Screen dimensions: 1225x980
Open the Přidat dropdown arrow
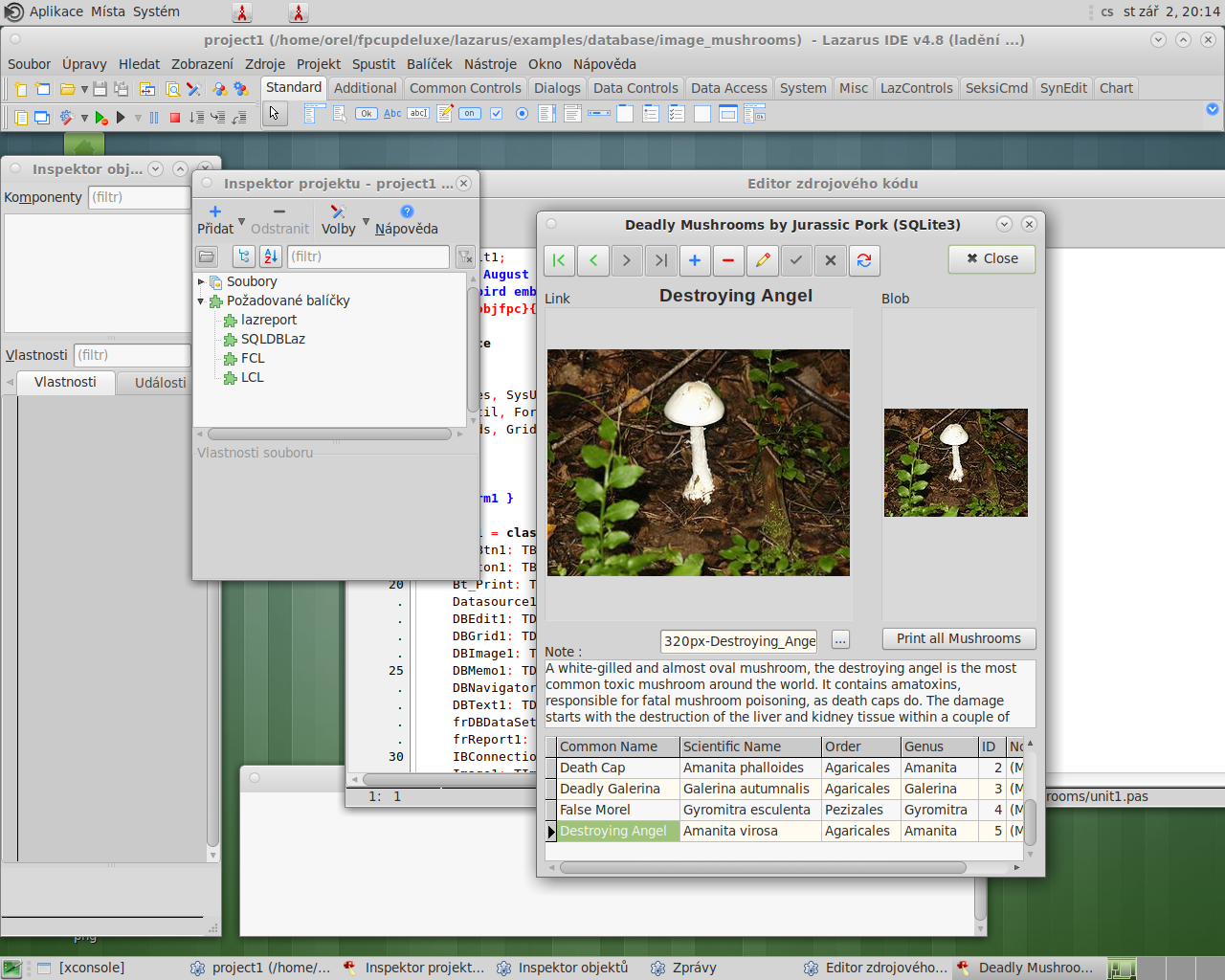coord(241,221)
